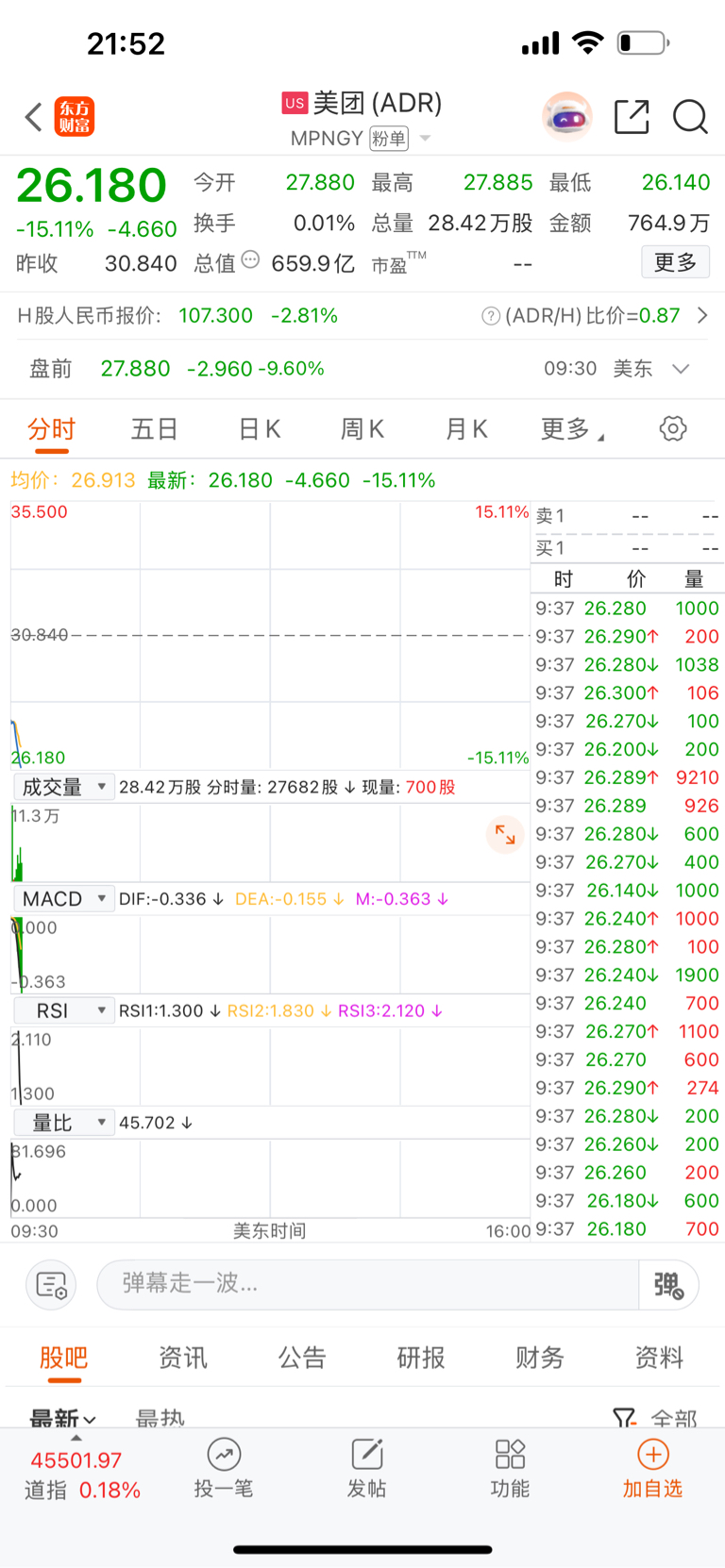The image size is (725, 1568).
Task: Select the 股吧 forum tab
Action: 64,1358
